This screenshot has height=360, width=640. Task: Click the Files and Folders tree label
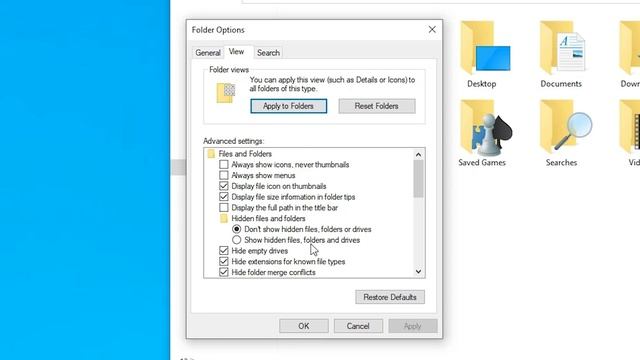click(x=245, y=154)
